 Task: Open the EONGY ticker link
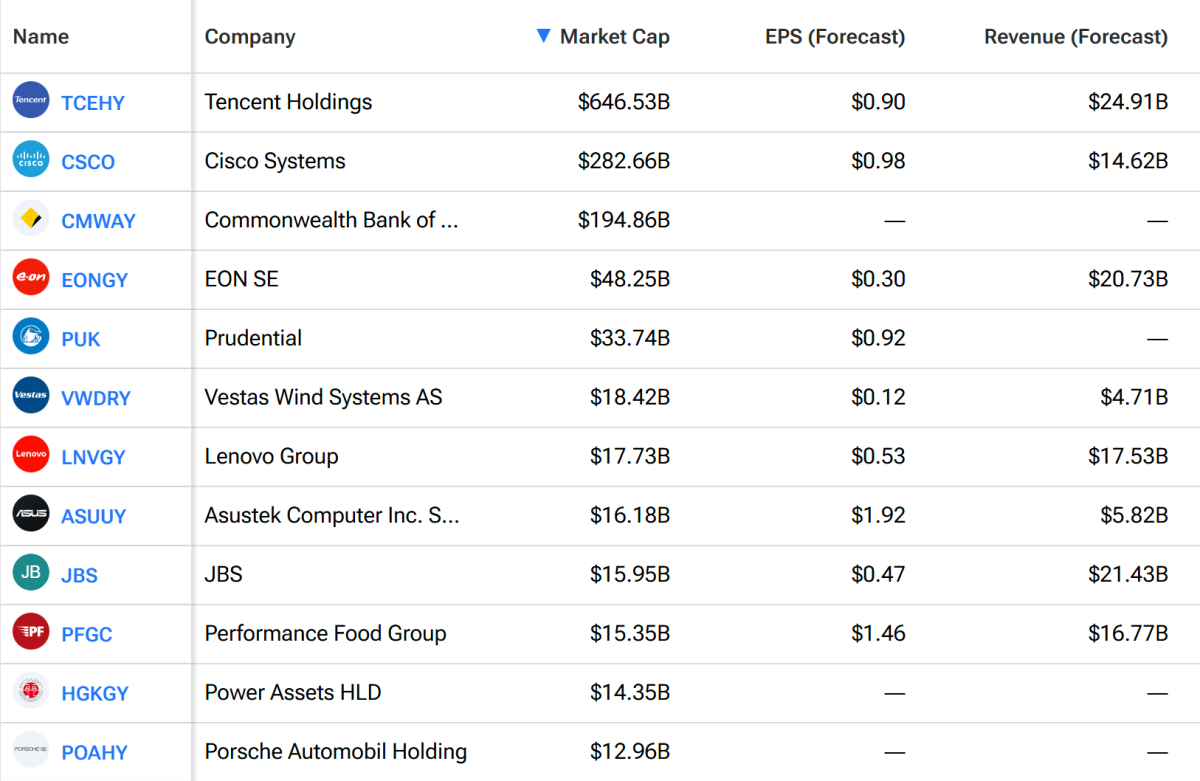pyautogui.click(x=95, y=280)
